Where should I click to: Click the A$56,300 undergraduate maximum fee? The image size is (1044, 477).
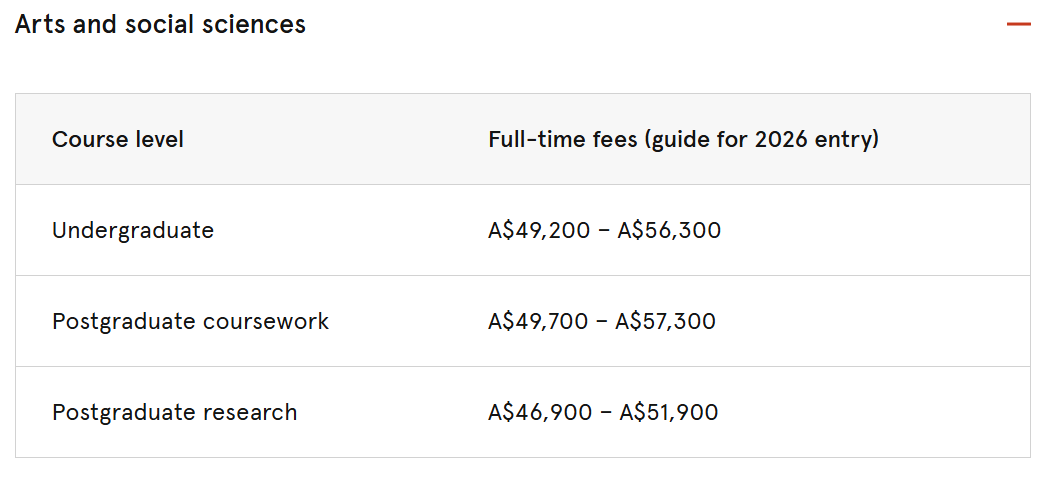point(669,230)
